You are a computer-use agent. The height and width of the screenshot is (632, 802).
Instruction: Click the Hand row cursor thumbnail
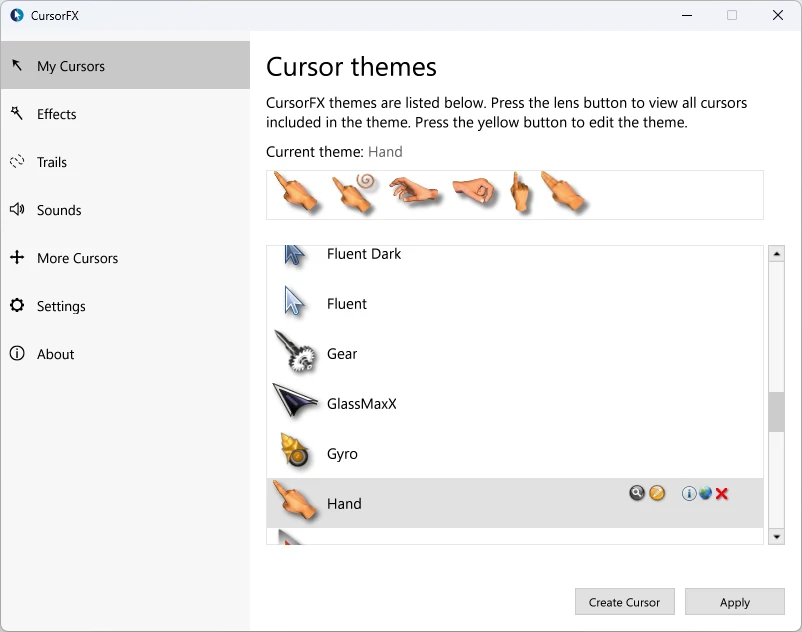click(294, 501)
